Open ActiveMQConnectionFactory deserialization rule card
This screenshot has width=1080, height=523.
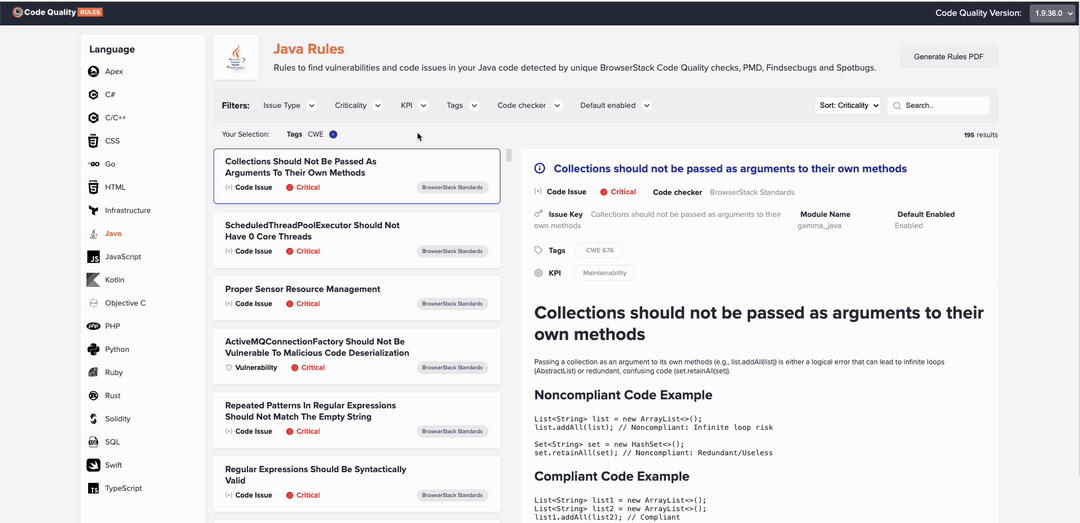(x=357, y=356)
